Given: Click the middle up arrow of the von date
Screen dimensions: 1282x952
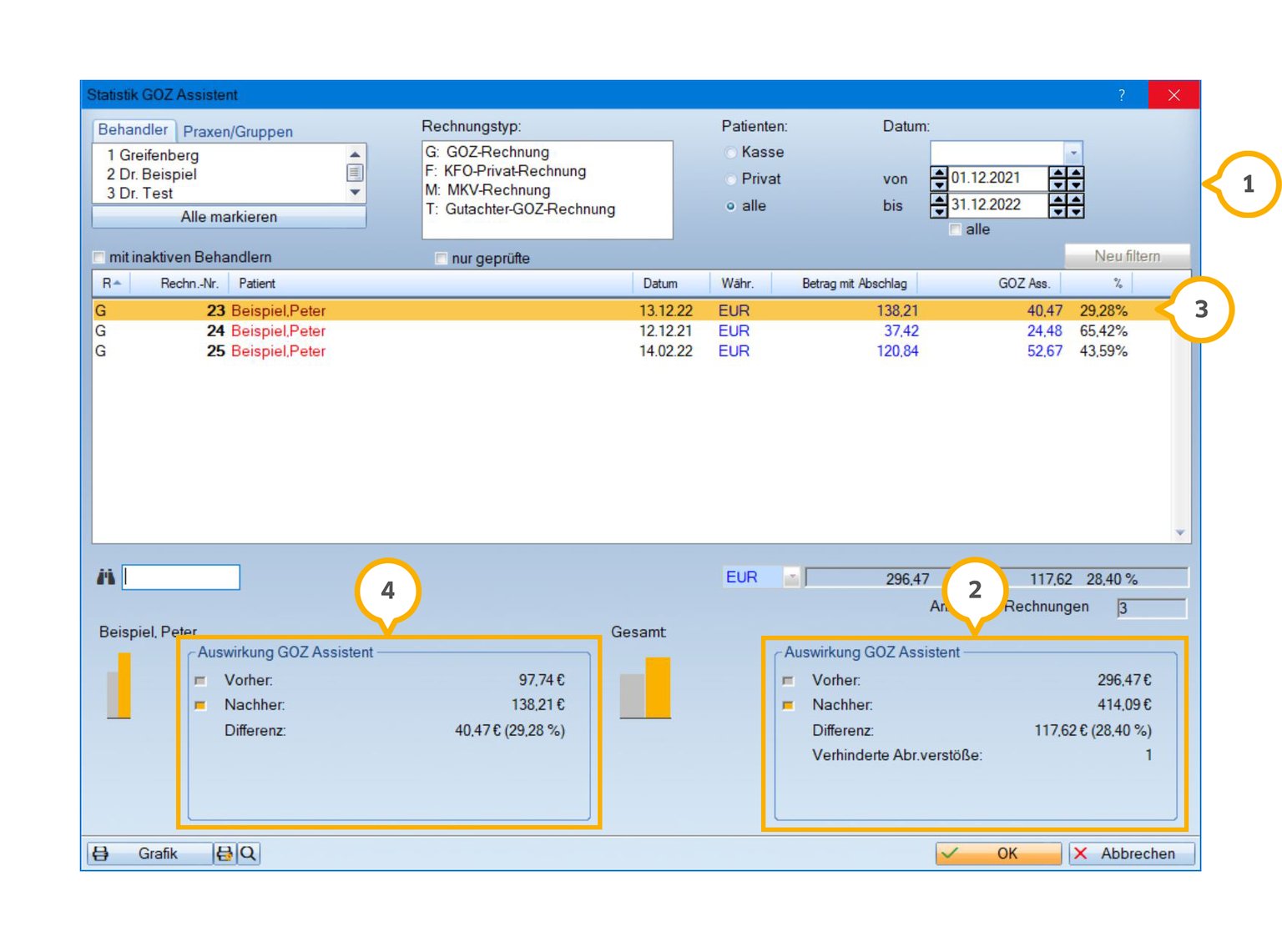Looking at the screenshot, I should 1058,173.
